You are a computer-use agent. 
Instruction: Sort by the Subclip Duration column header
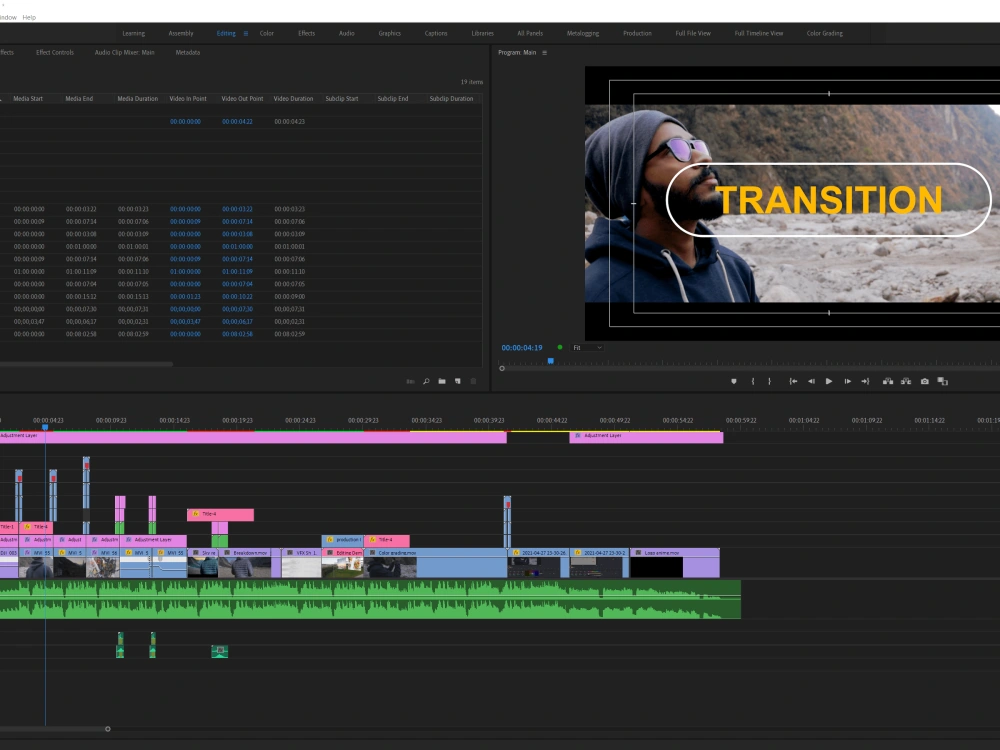point(452,99)
